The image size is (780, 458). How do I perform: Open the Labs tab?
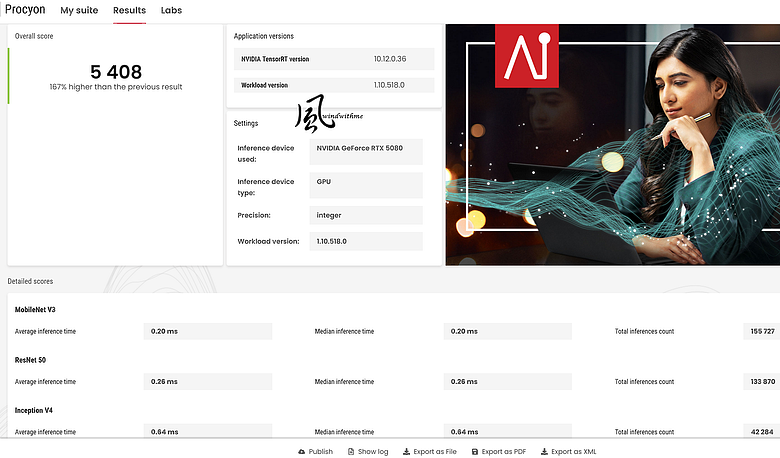click(171, 10)
